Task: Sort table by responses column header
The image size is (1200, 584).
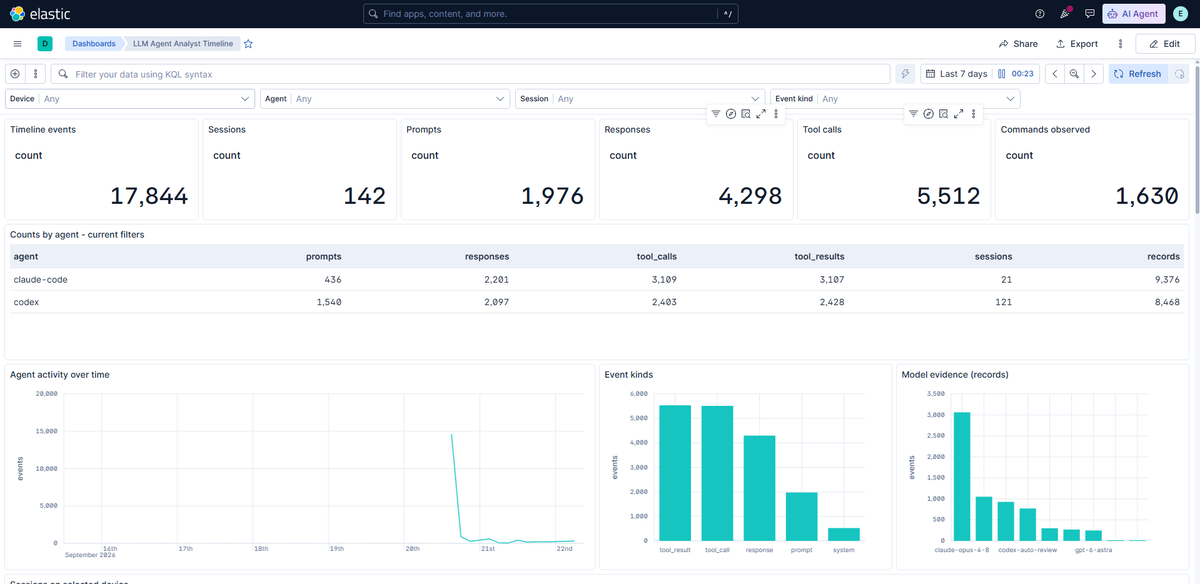Action: tap(487, 257)
